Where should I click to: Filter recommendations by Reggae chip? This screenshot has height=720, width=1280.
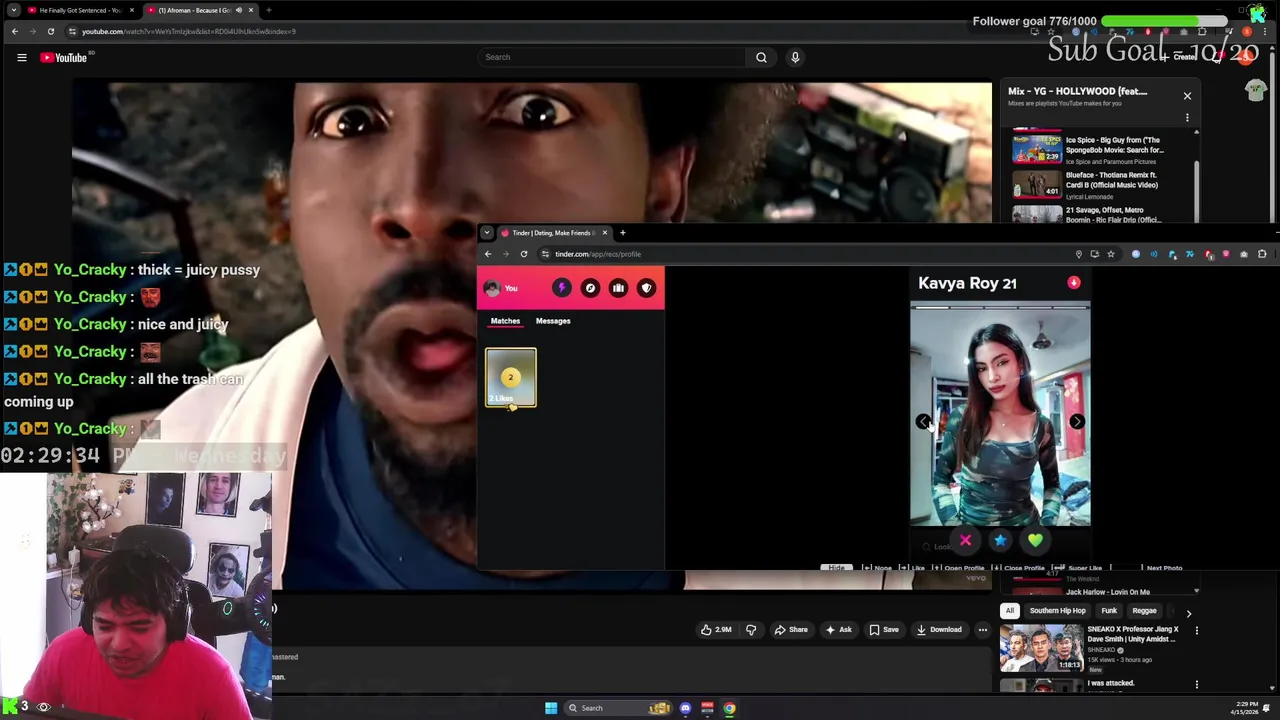1144,611
